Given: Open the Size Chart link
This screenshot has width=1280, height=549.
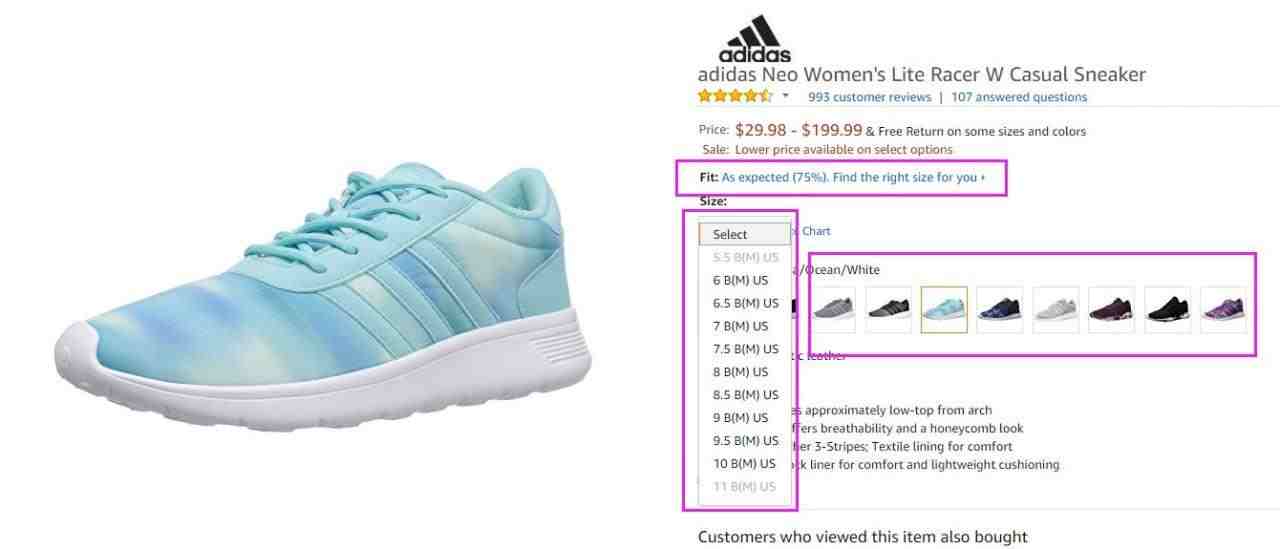Looking at the screenshot, I should (x=812, y=231).
